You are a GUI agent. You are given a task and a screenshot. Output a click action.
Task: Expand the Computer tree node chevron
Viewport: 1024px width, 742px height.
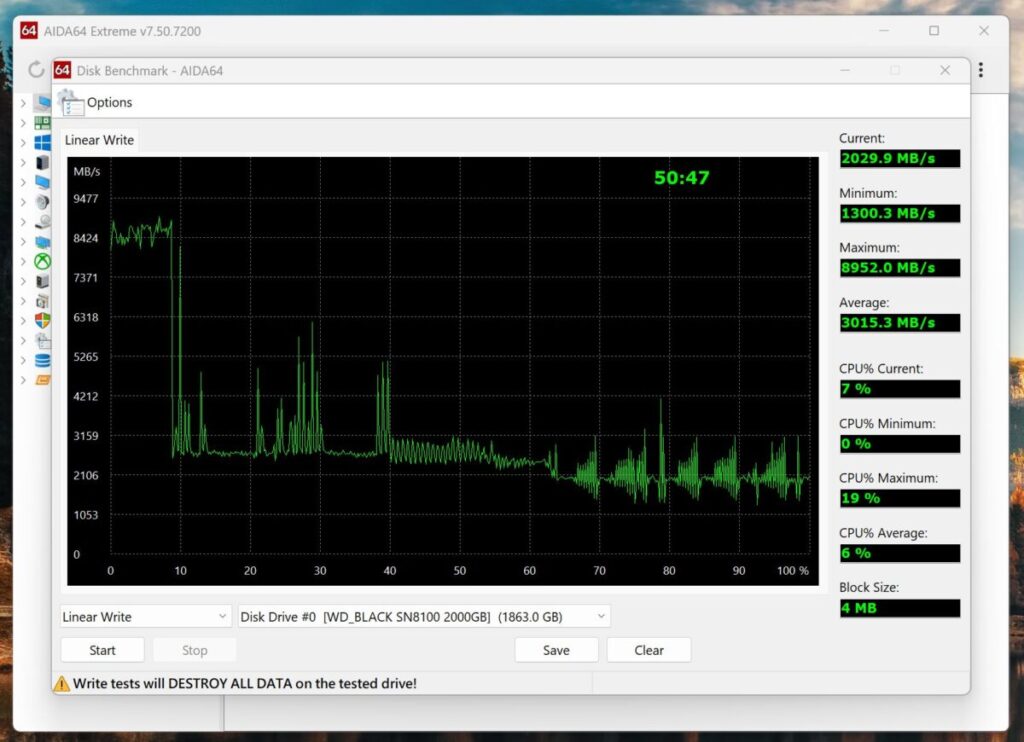(x=23, y=103)
